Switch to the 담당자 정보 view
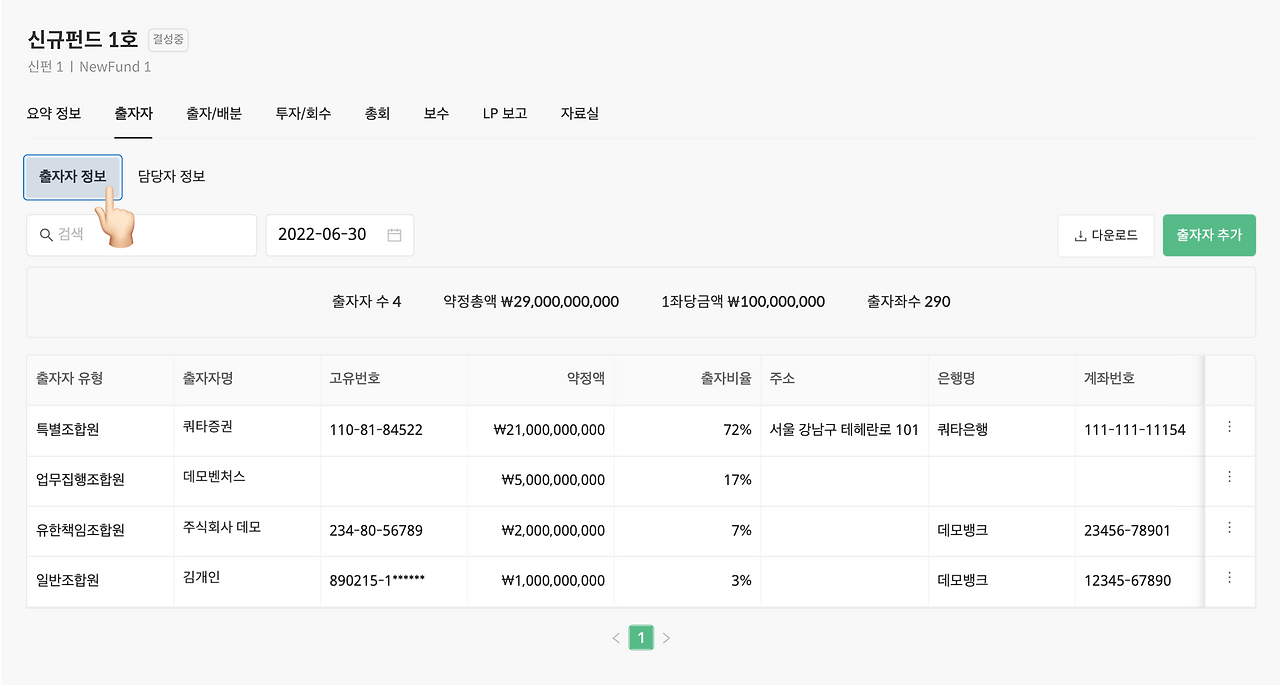 [170, 176]
